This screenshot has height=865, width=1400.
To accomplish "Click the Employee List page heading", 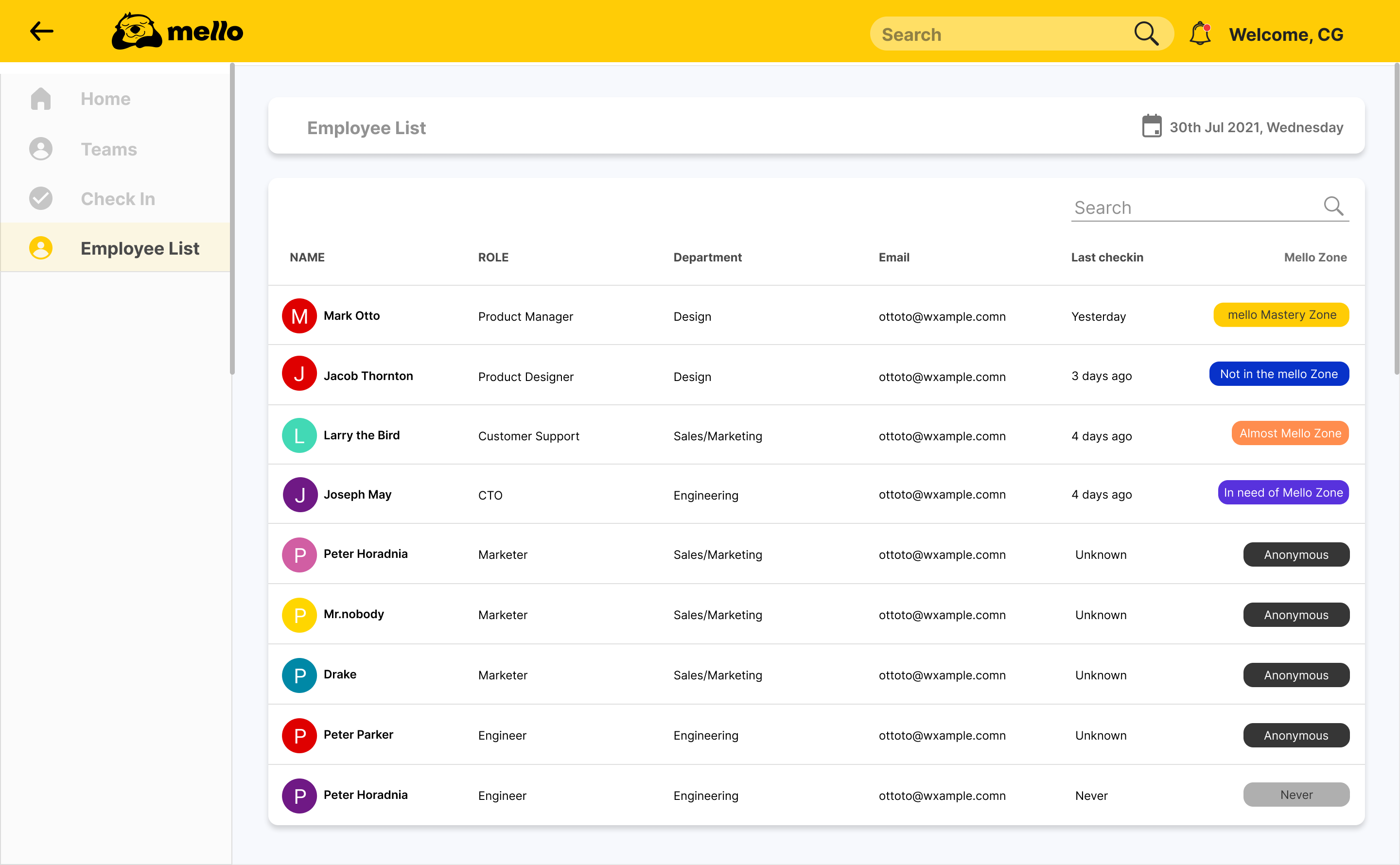I will click(366, 128).
